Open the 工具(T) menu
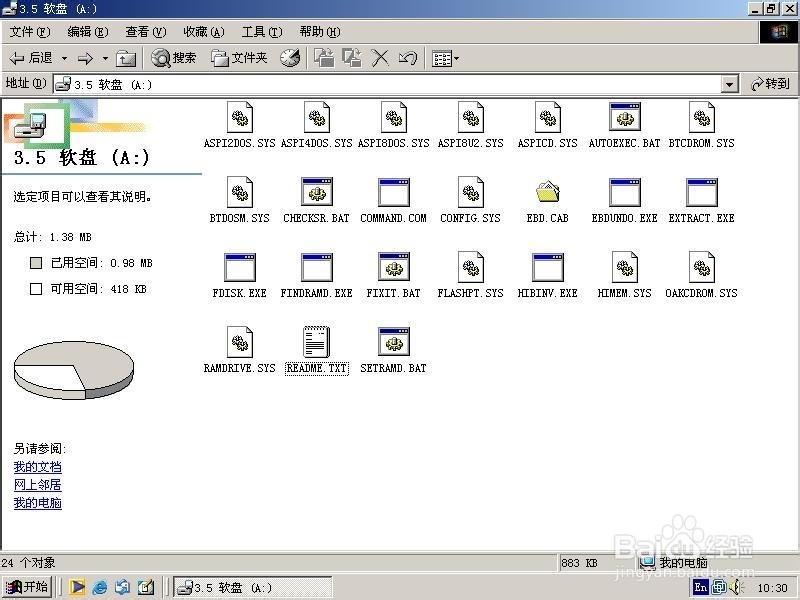This screenshot has width=800, height=600. [x=262, y=32]
